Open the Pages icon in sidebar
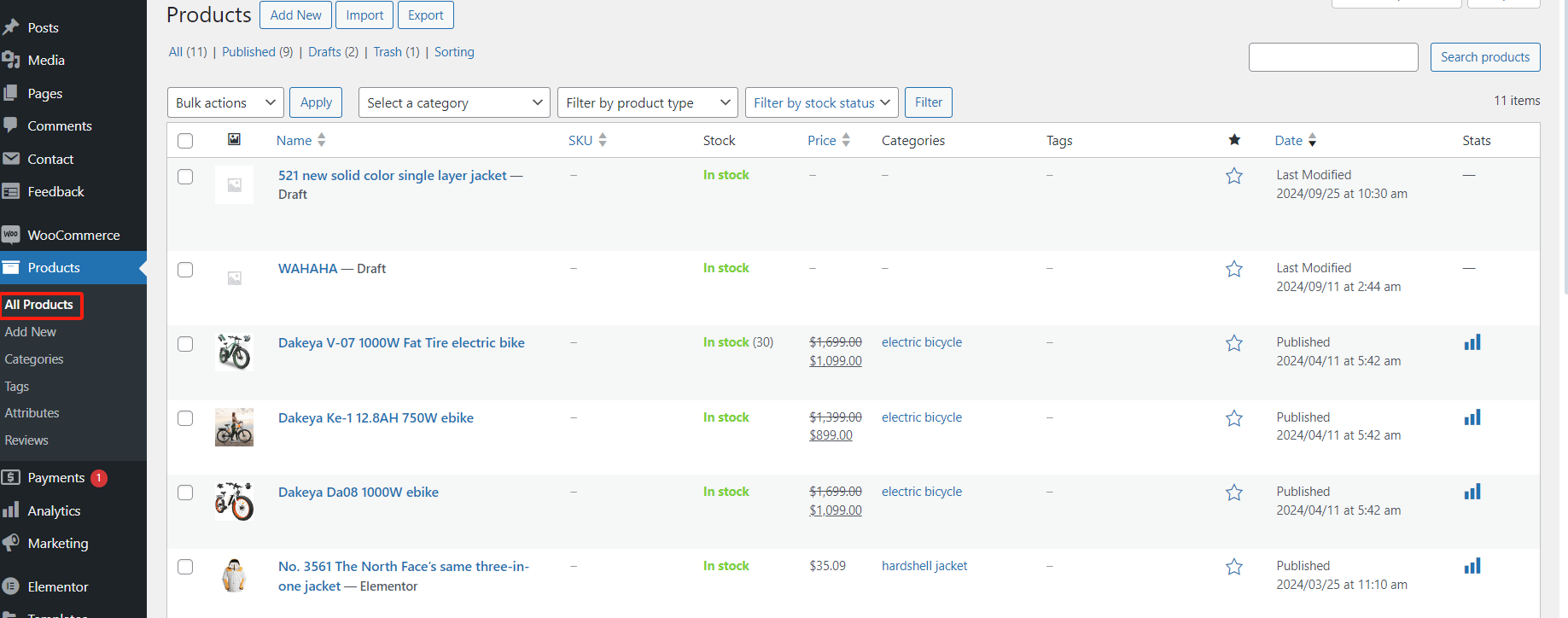This screenshot has width=1568, height=618. (x=11, y=93)
